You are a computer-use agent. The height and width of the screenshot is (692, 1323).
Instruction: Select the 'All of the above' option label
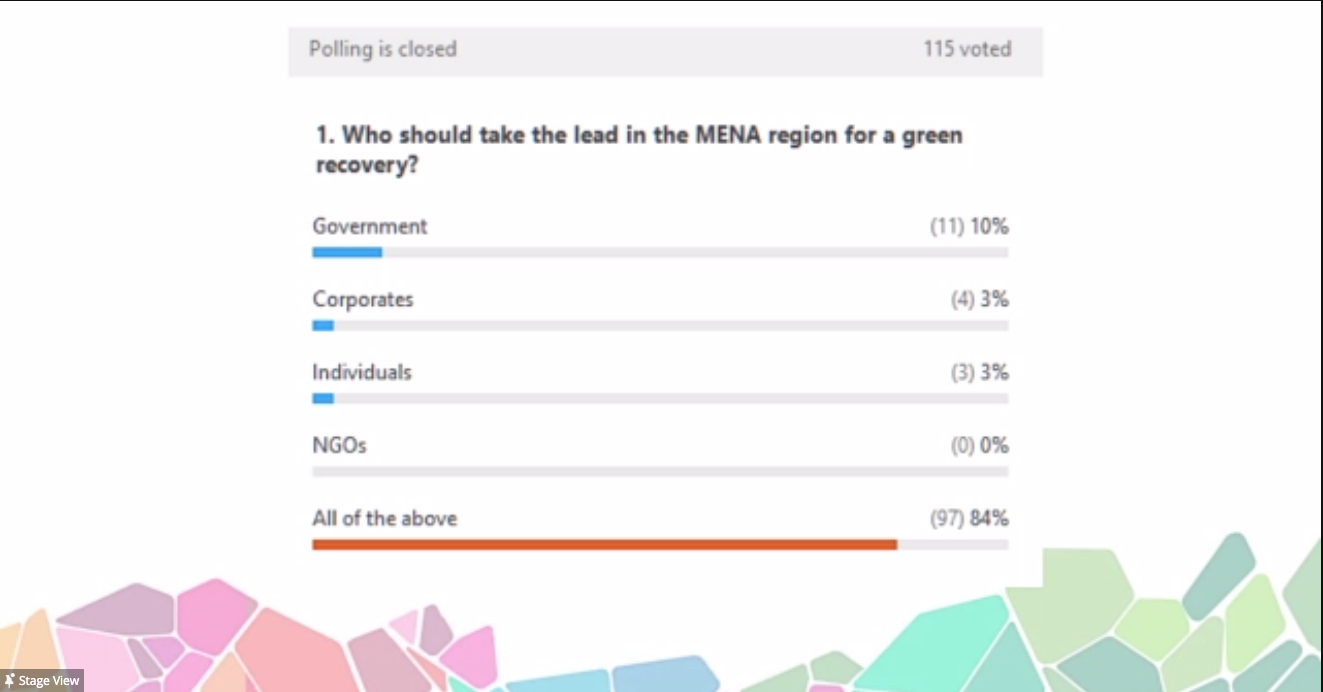(384, 518)
